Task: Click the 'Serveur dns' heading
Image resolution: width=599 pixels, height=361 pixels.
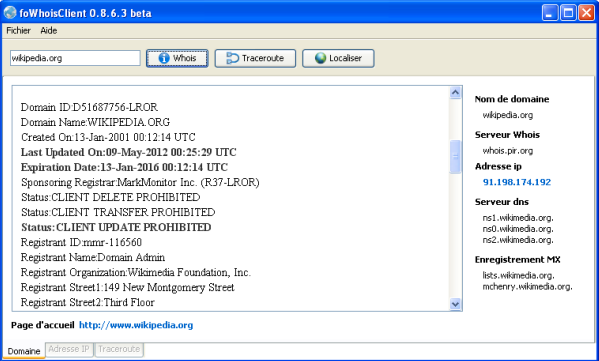Action: point(502,202)
